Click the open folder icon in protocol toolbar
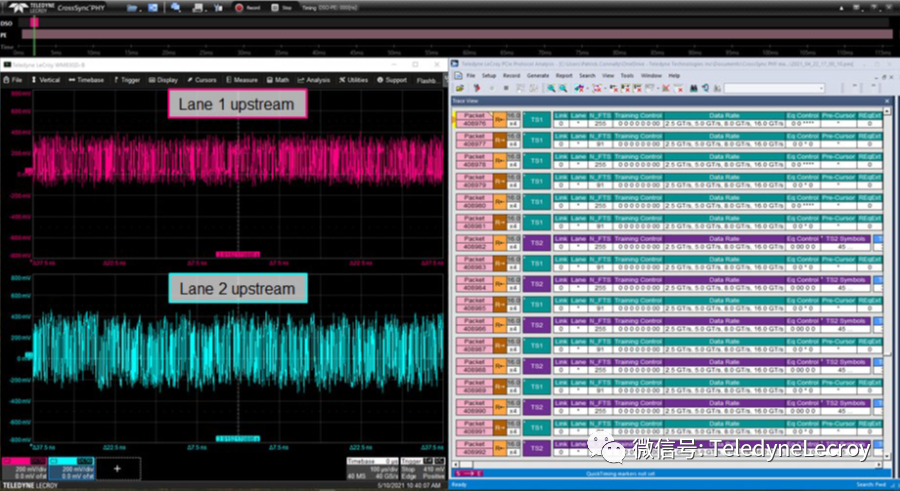 459,88
